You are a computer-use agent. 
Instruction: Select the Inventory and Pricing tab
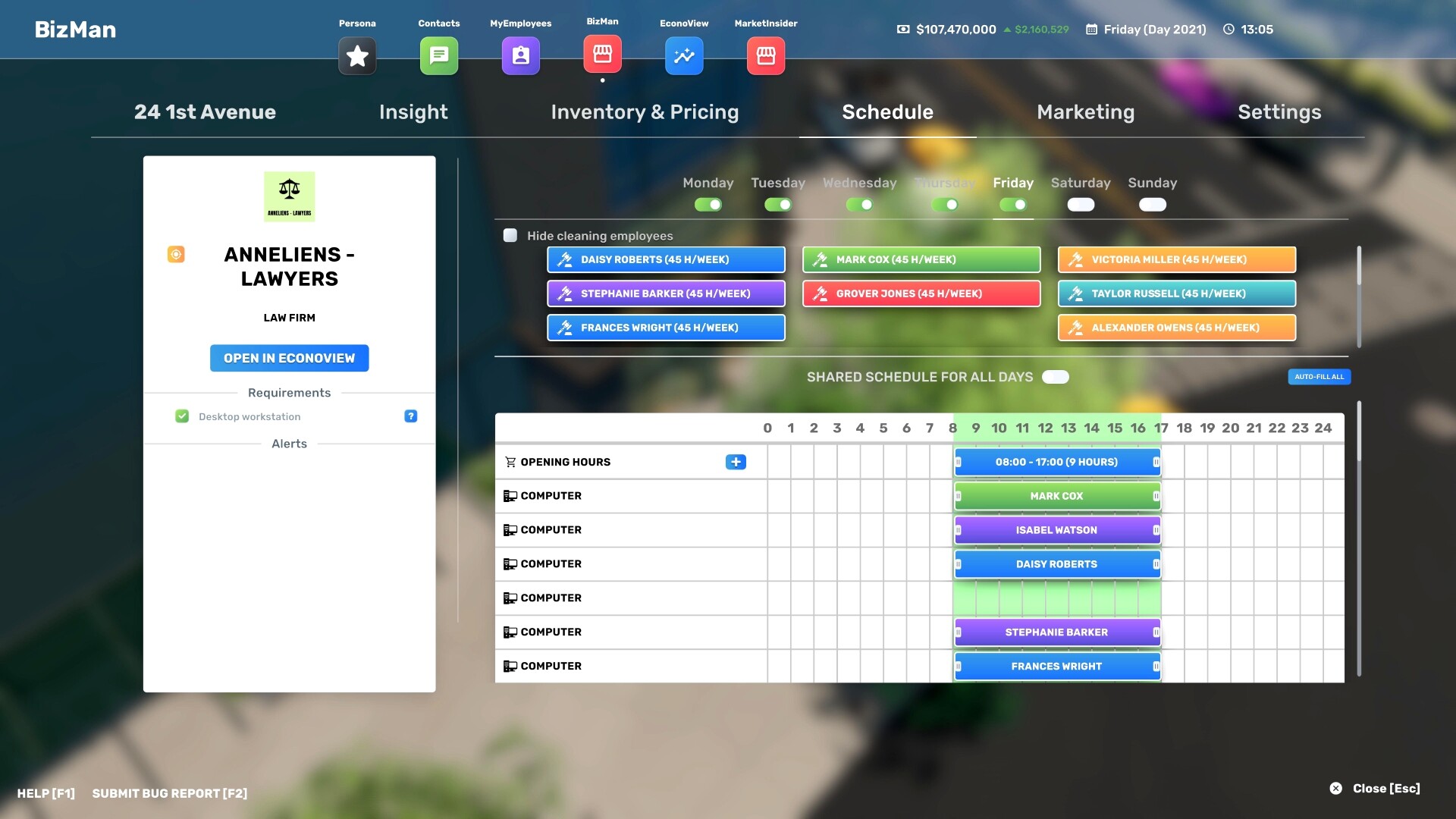pyautogui.click(x=645, y=112)
